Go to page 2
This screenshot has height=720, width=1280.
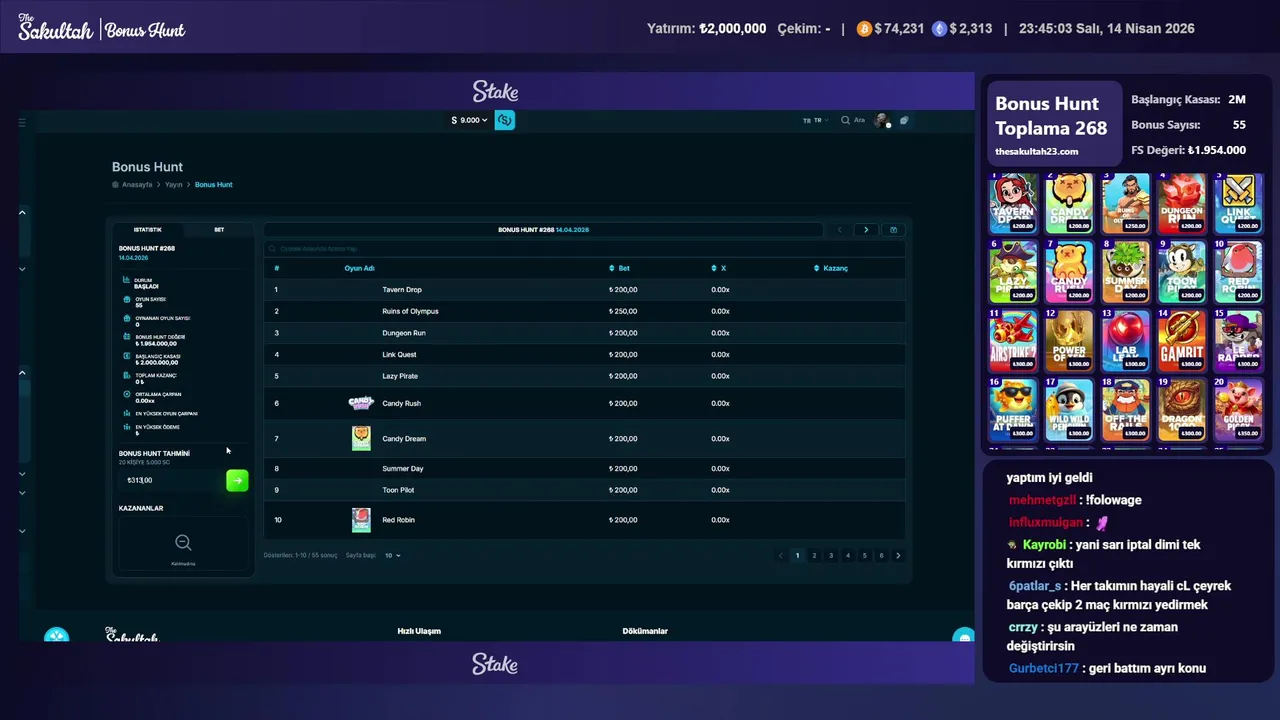814,555
